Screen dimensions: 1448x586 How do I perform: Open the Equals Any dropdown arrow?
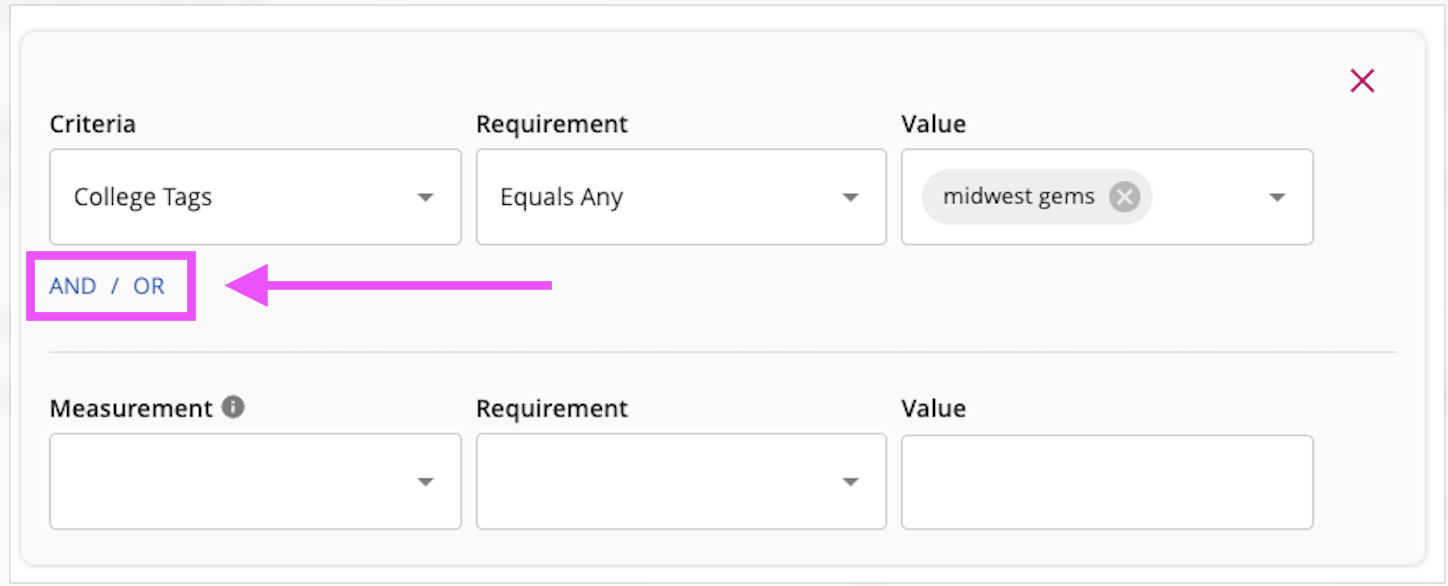pyautogui.click(x=850, y=198)
